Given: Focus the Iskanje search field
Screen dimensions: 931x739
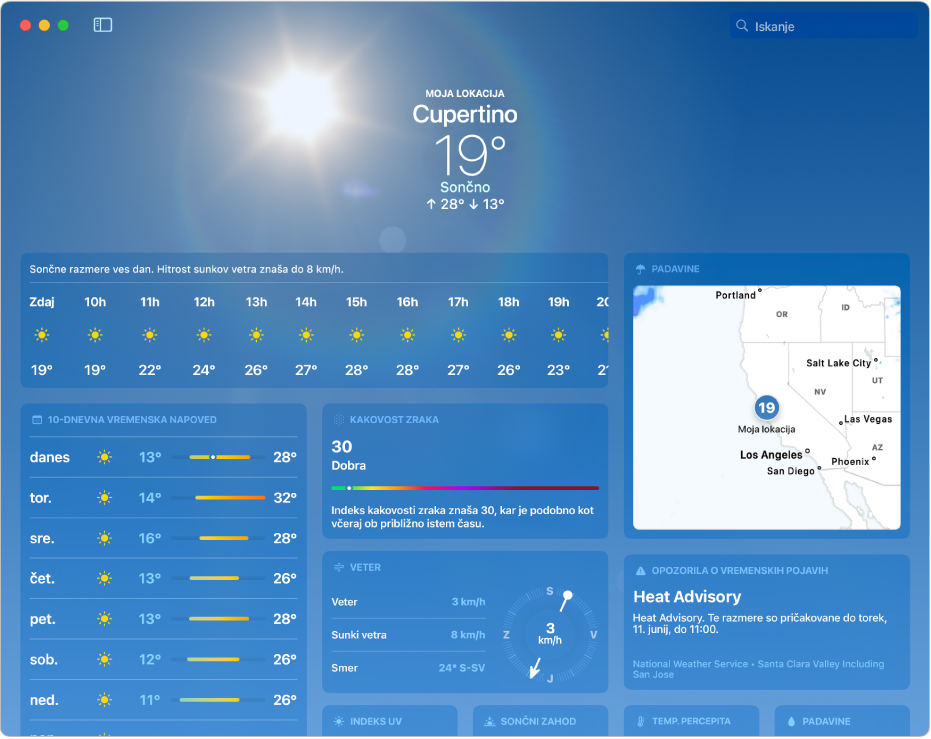Looking at the screenshot, I should 823,26.
